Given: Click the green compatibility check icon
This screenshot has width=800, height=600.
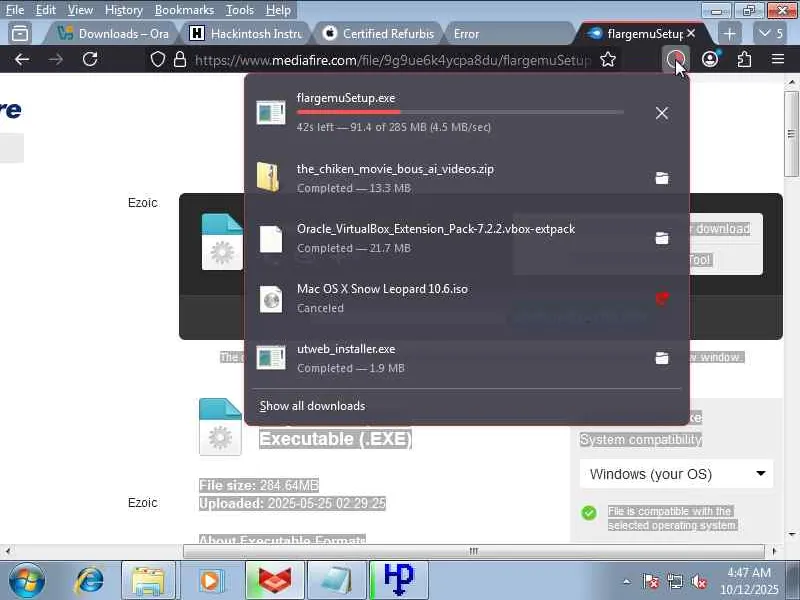Looking at the screenshot, I should coord(589,512).
